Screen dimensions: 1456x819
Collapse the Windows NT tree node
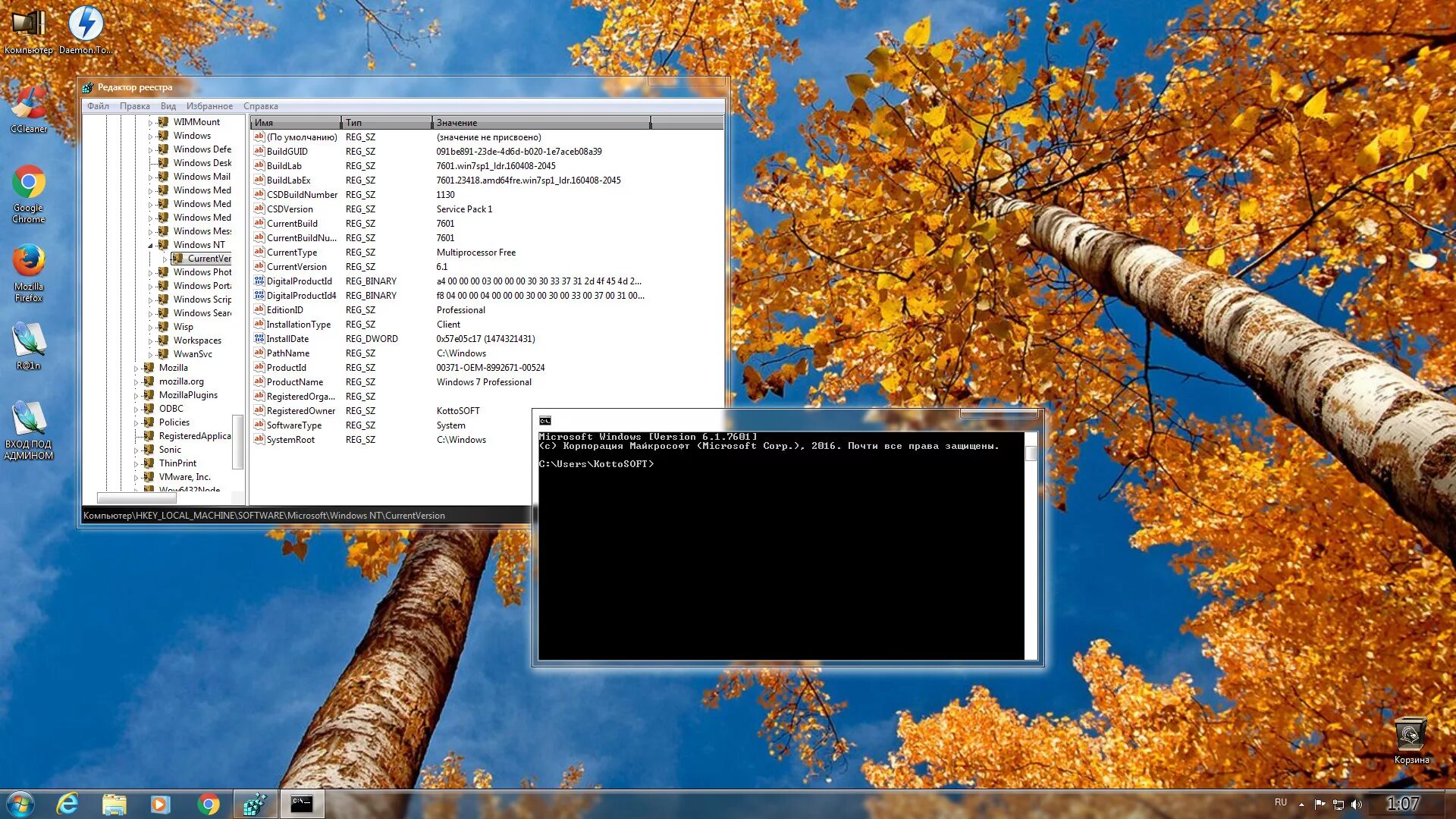click(x=151, y=245)
